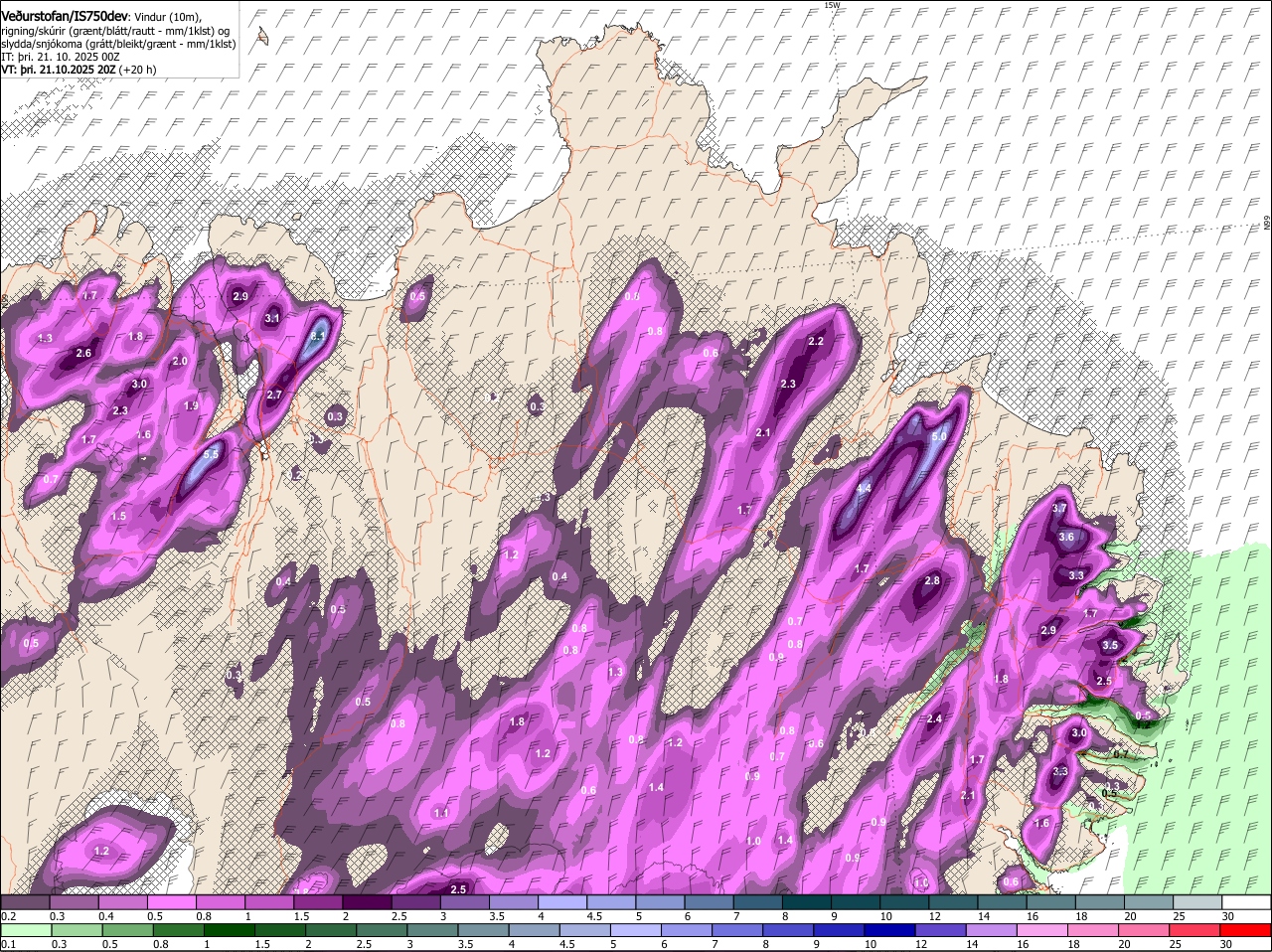Click the 4.4 precipitation value label

click(x=864, y=488)
